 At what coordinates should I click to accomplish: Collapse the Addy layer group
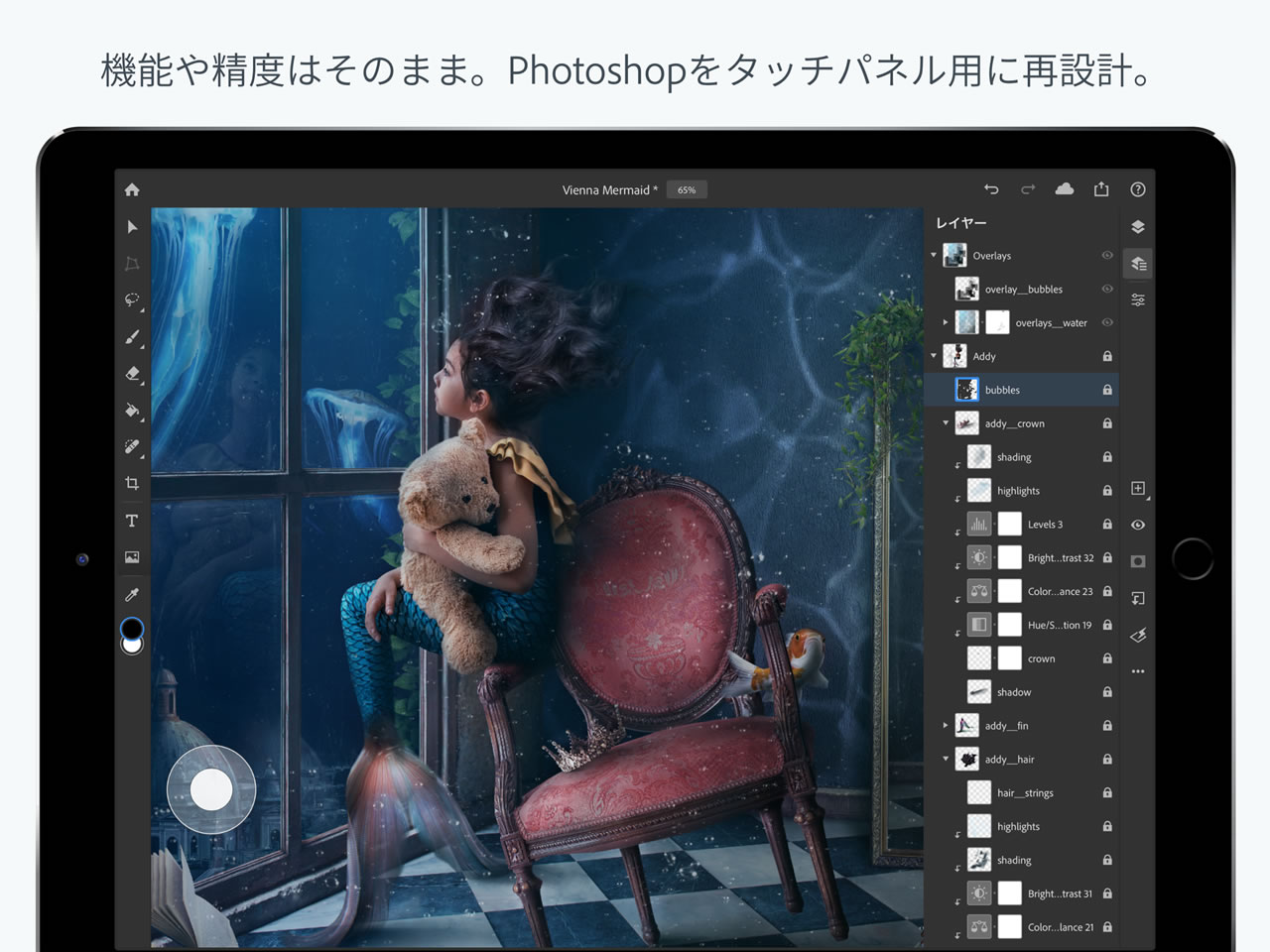(x=934, y=356)
